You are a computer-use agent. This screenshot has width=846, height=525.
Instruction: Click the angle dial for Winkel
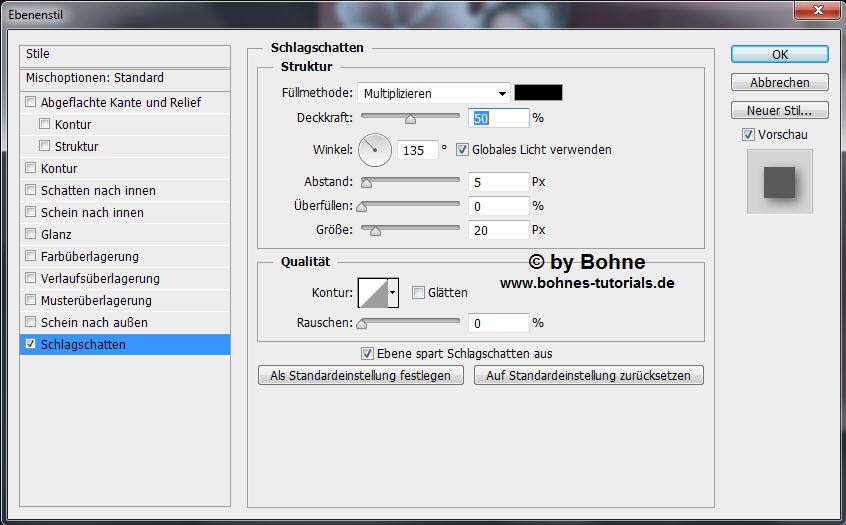[x=375, y=150]
